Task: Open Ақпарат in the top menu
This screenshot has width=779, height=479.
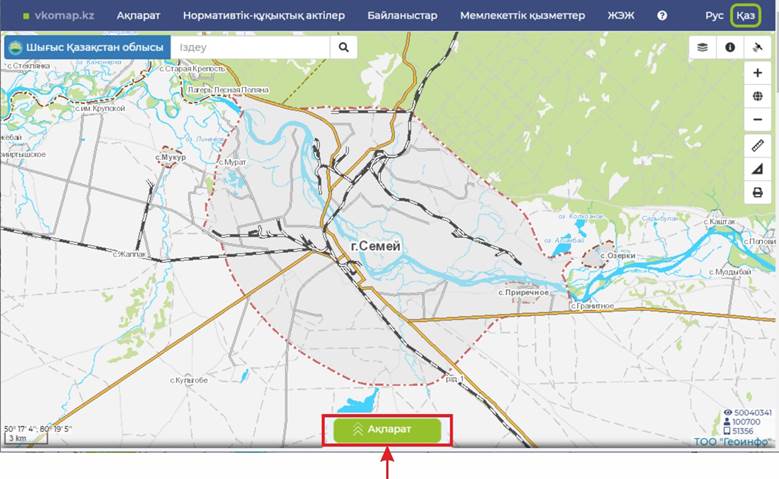Action: (138, 16)
